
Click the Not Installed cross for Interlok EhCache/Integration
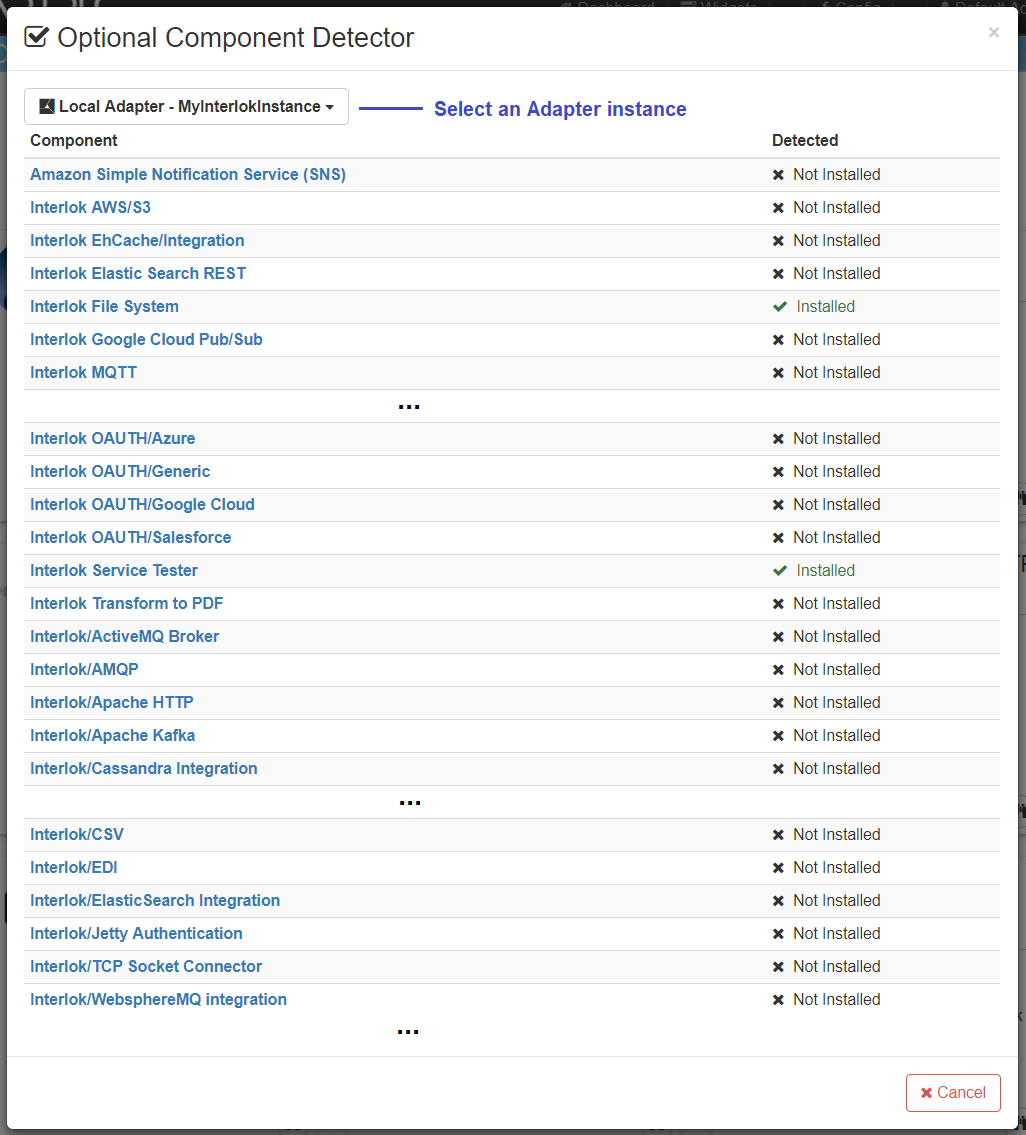coord(778,241)
